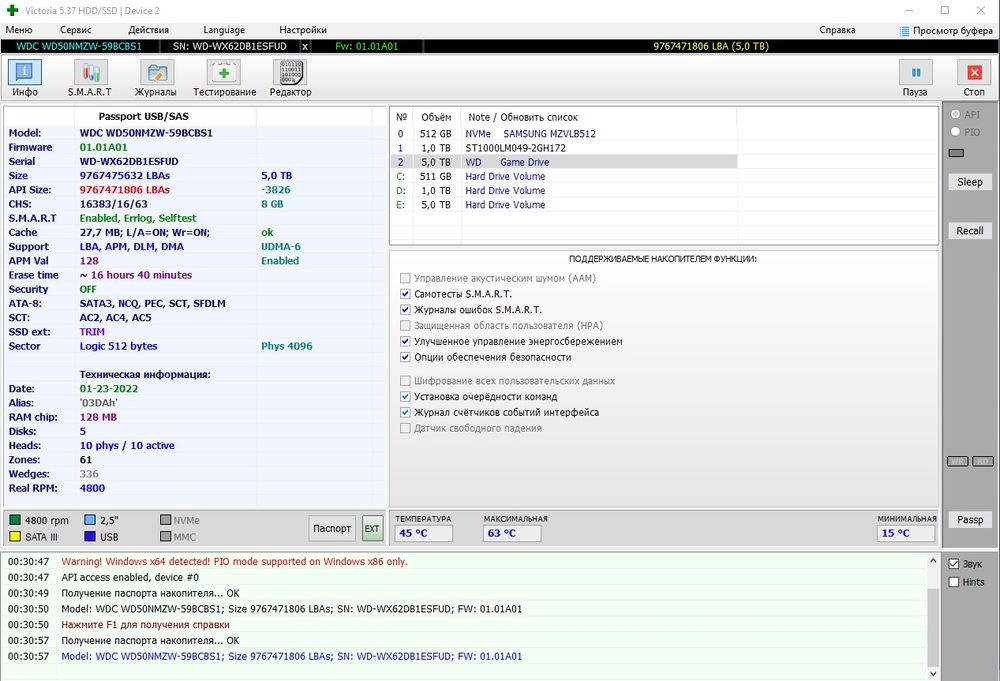Select the E: Hard Drive Volume row

564,205
